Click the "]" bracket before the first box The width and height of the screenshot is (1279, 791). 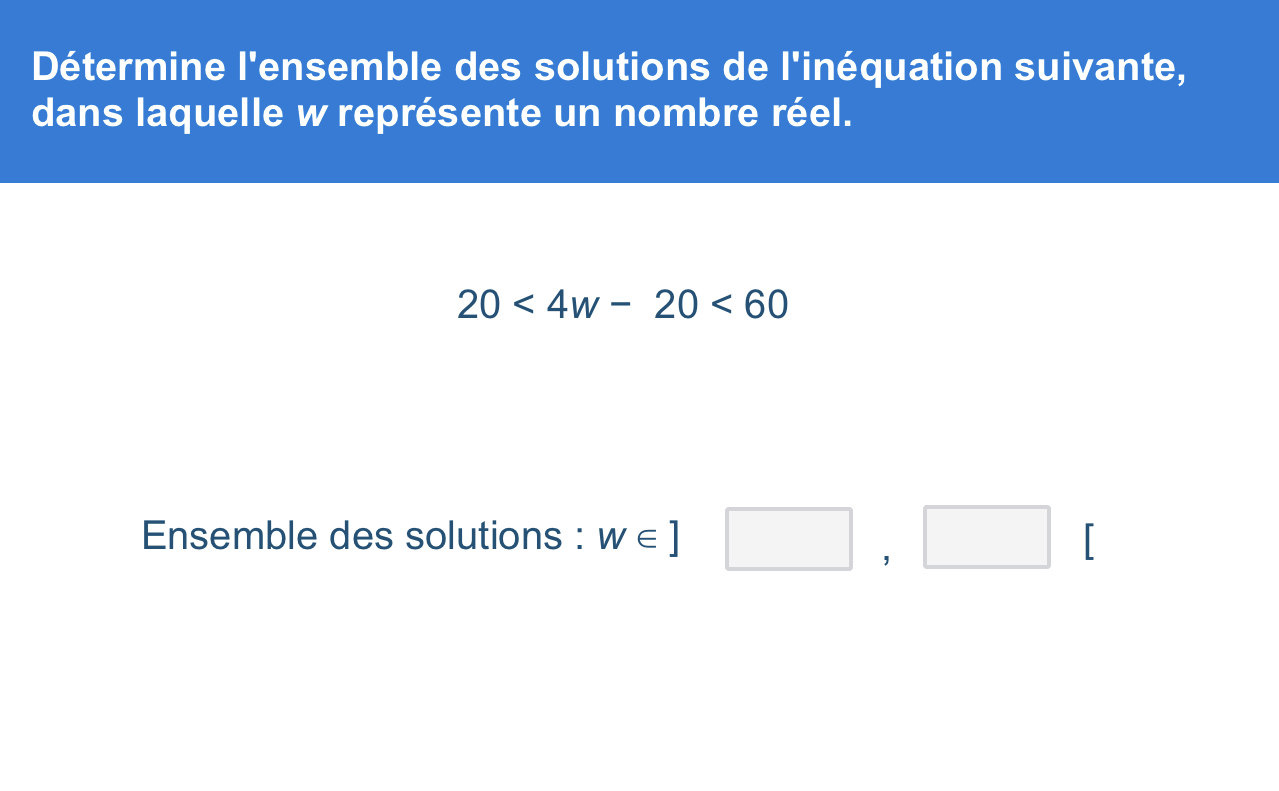pyautogui.click(x=675, y=537)
